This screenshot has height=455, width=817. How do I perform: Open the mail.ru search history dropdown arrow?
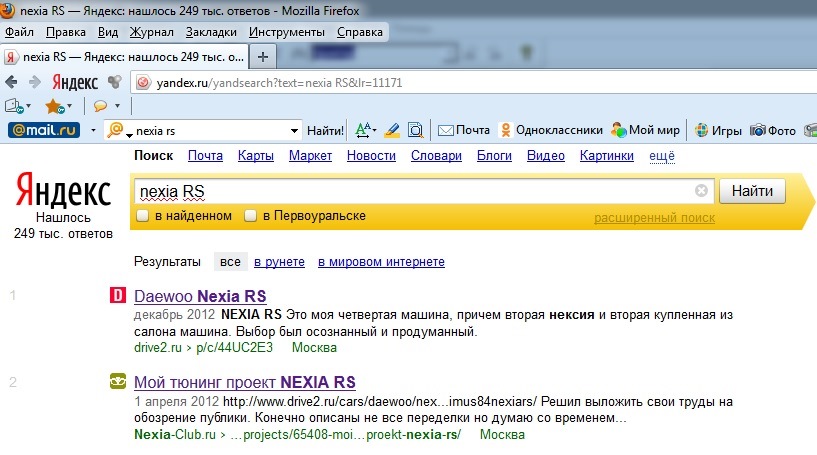coord(294,131)
